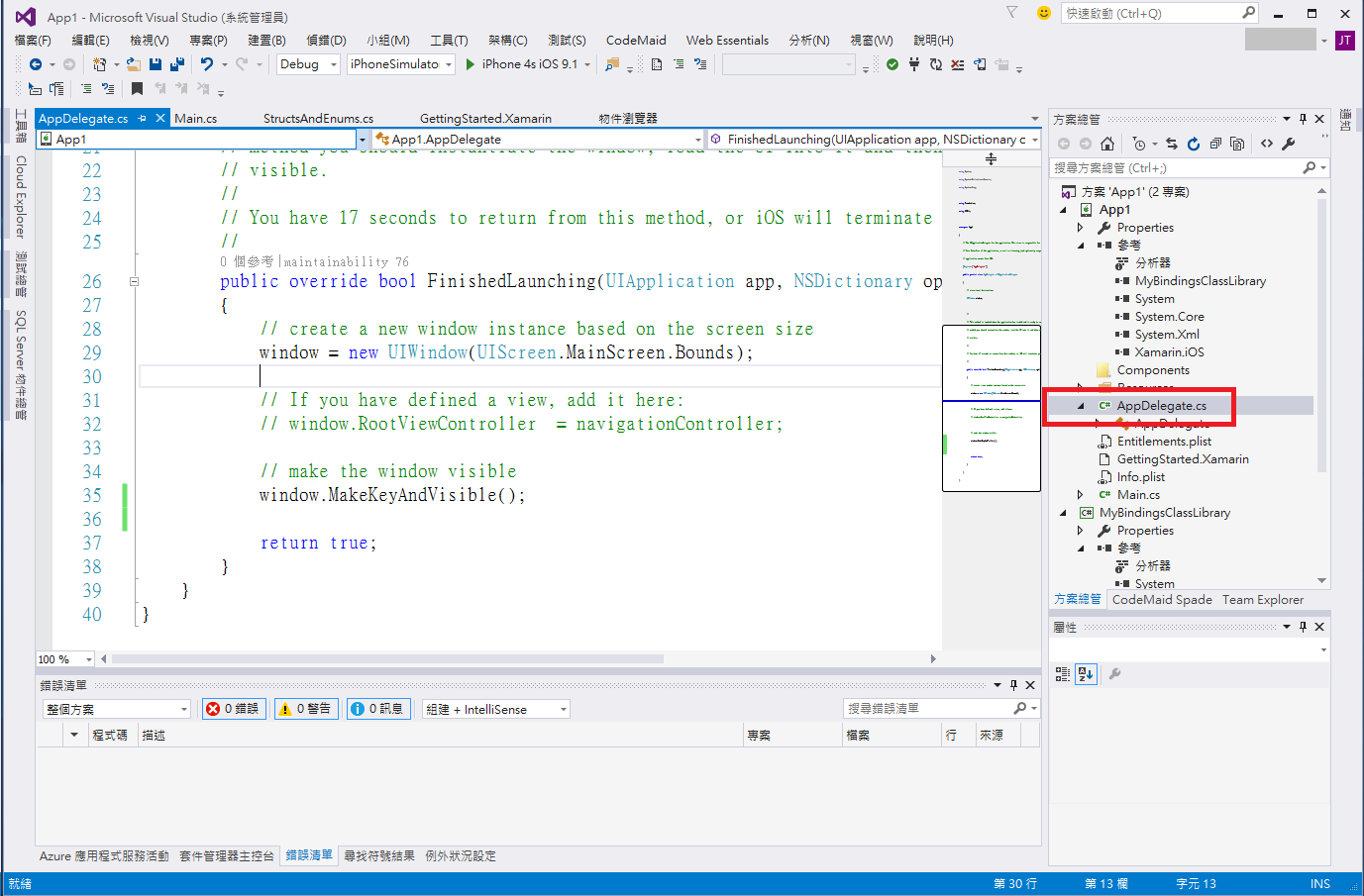The width and height of the screenshot is (1364, 896).
Task: Toggle auto-hide pin on Error List panel
Action: tap(1013, 685)
